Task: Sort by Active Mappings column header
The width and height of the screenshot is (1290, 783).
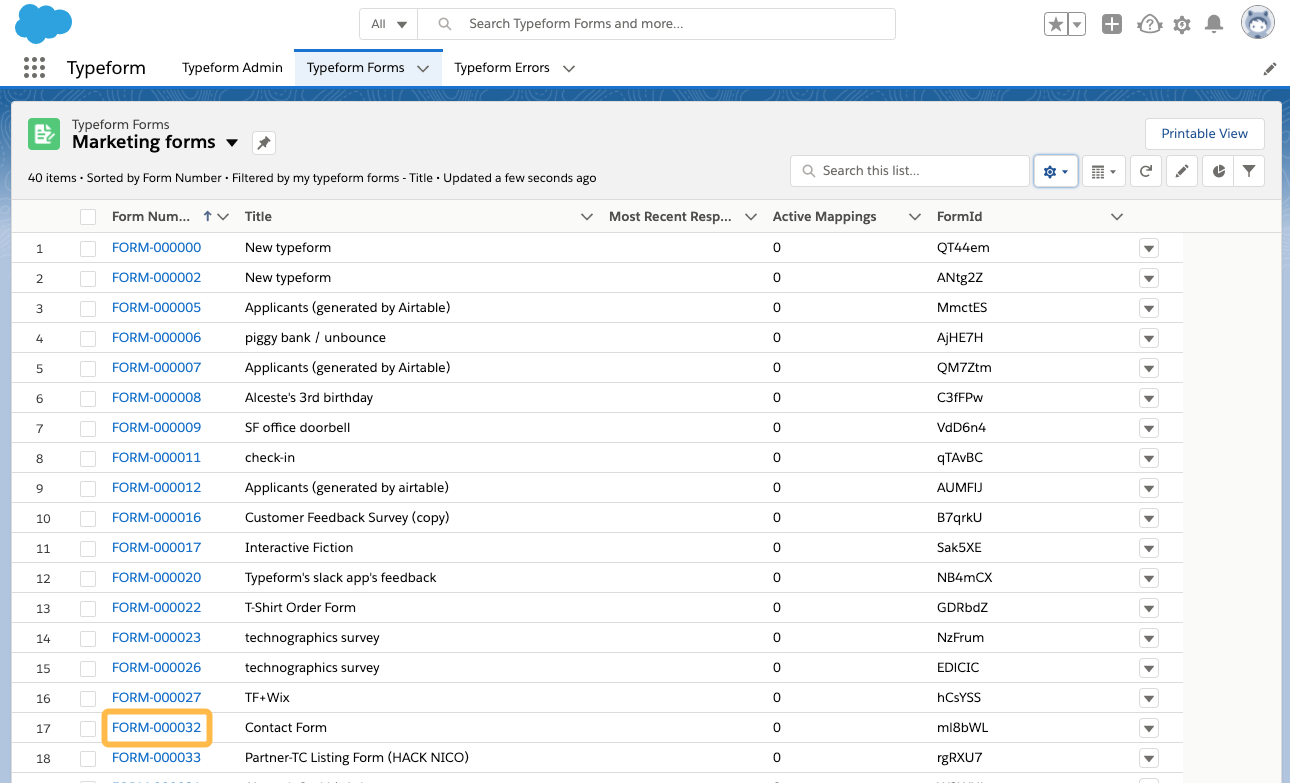Action: [x=824, y=216]
